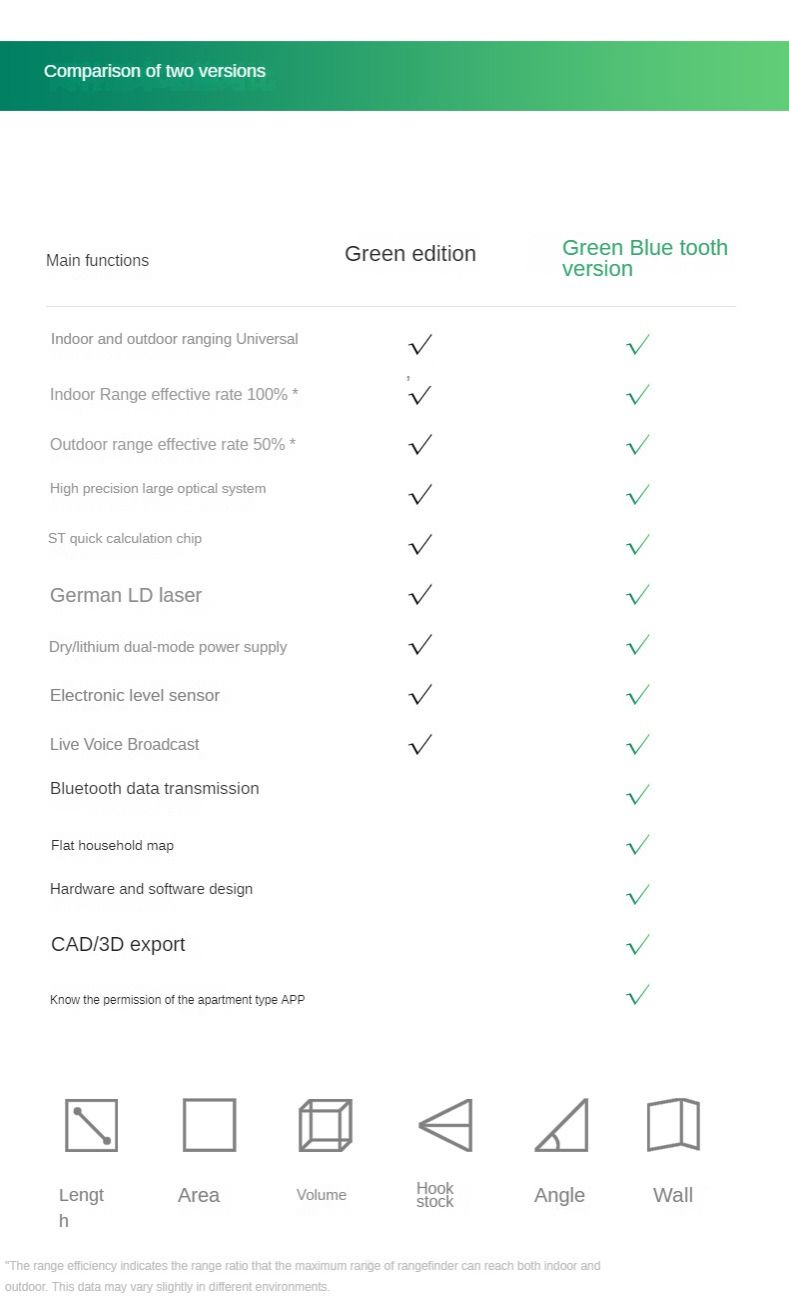The width and height of the screenshot is (789, 1300).
Task: Click the Wall measurement icon
Action: (673, 1125)
